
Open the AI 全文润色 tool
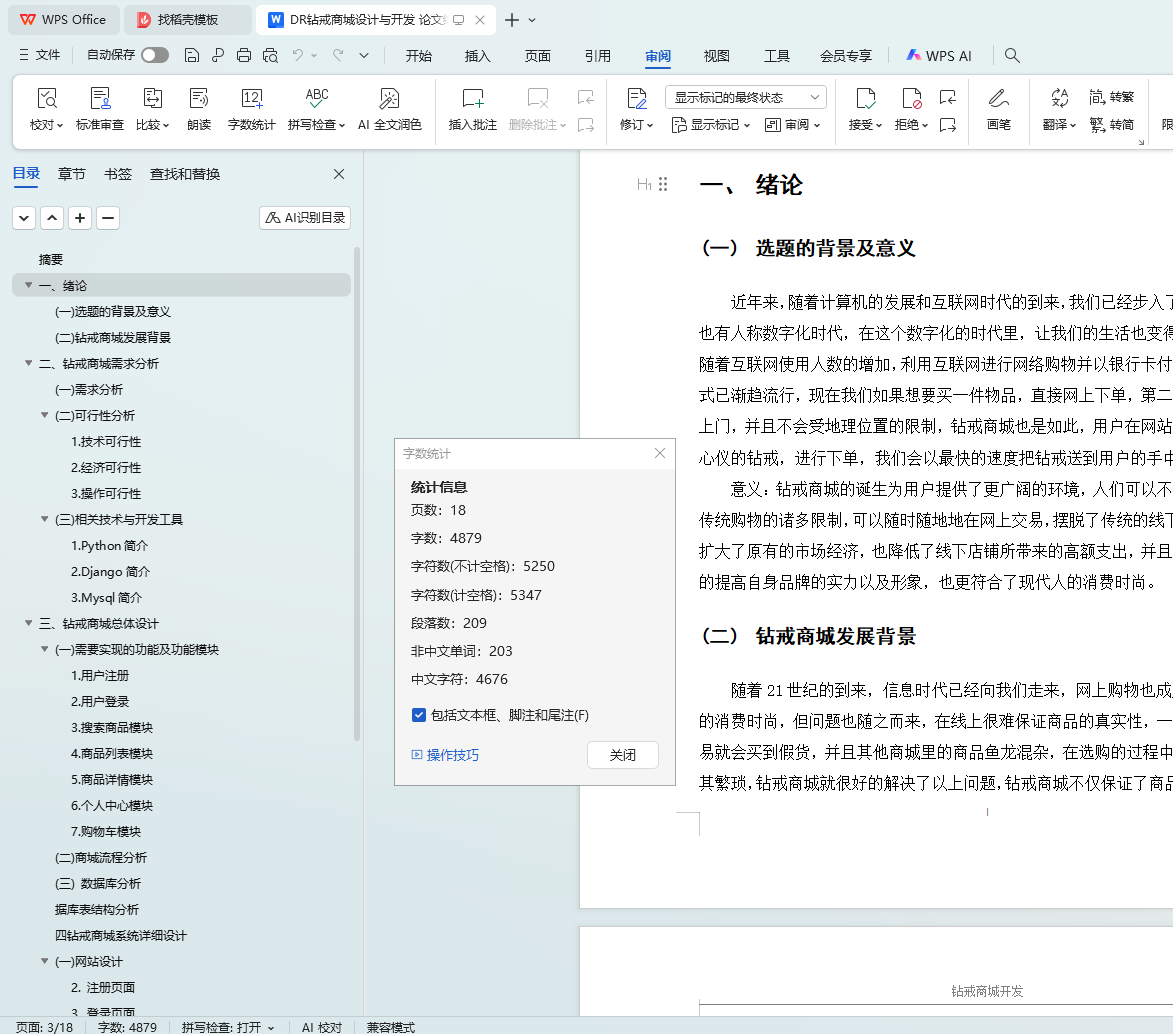(x=389, y=108)
